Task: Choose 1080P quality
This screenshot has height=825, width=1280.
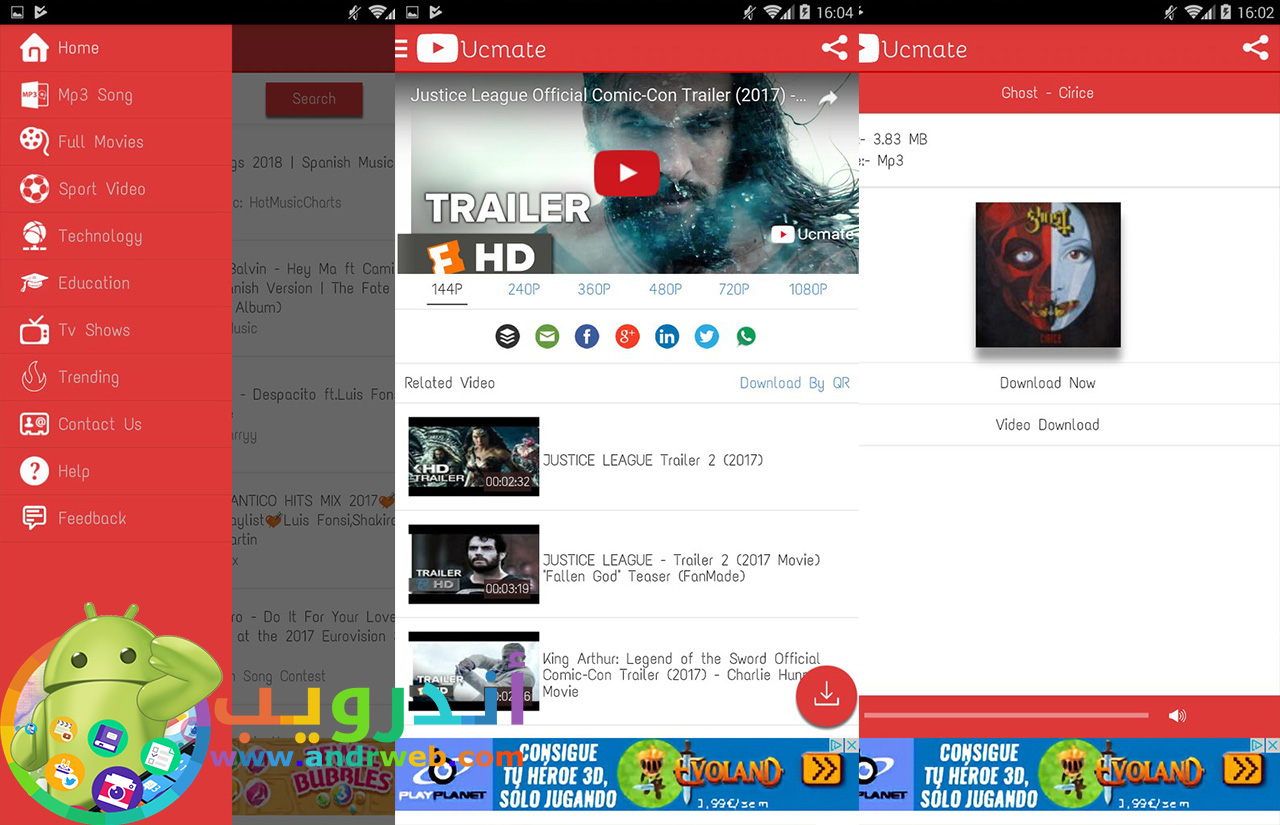Action: [808, 289]
